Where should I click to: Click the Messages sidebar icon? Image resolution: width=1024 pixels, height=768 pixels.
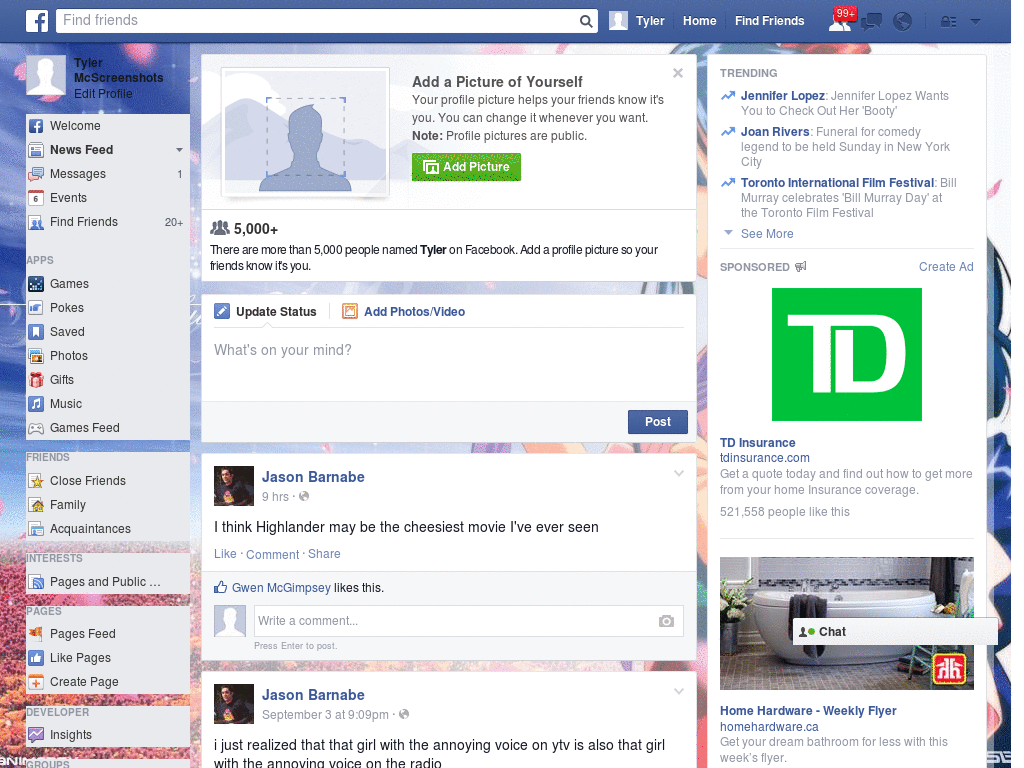pos(37,174)
